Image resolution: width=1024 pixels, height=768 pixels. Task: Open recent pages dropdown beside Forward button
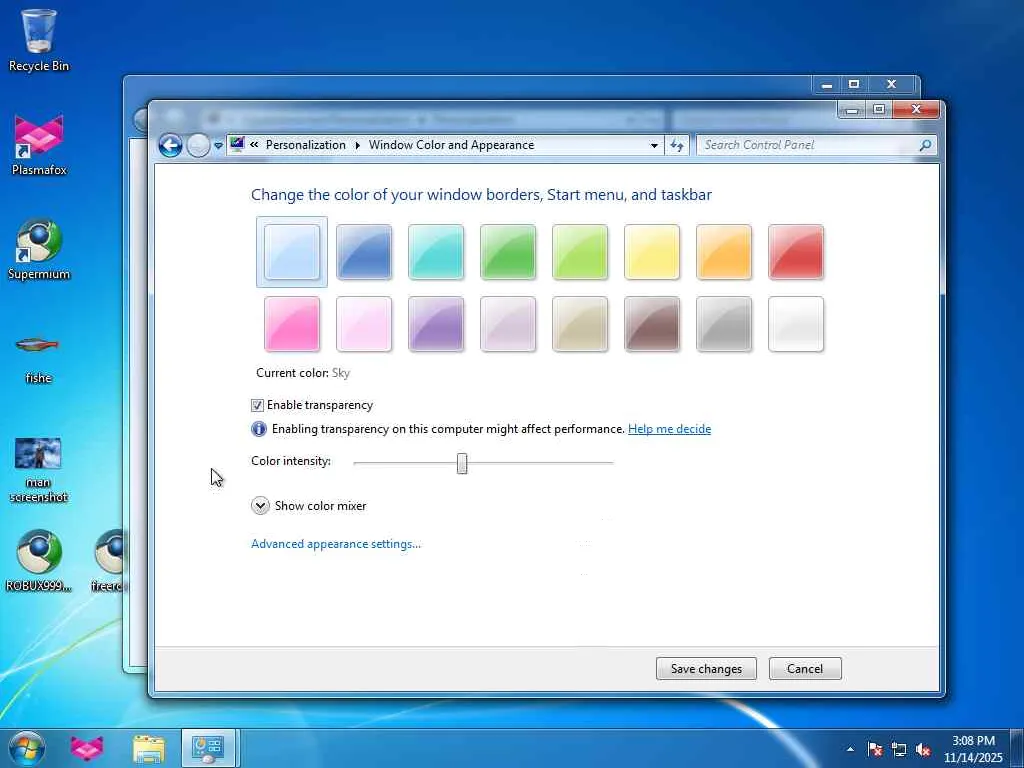coord(218,146)
